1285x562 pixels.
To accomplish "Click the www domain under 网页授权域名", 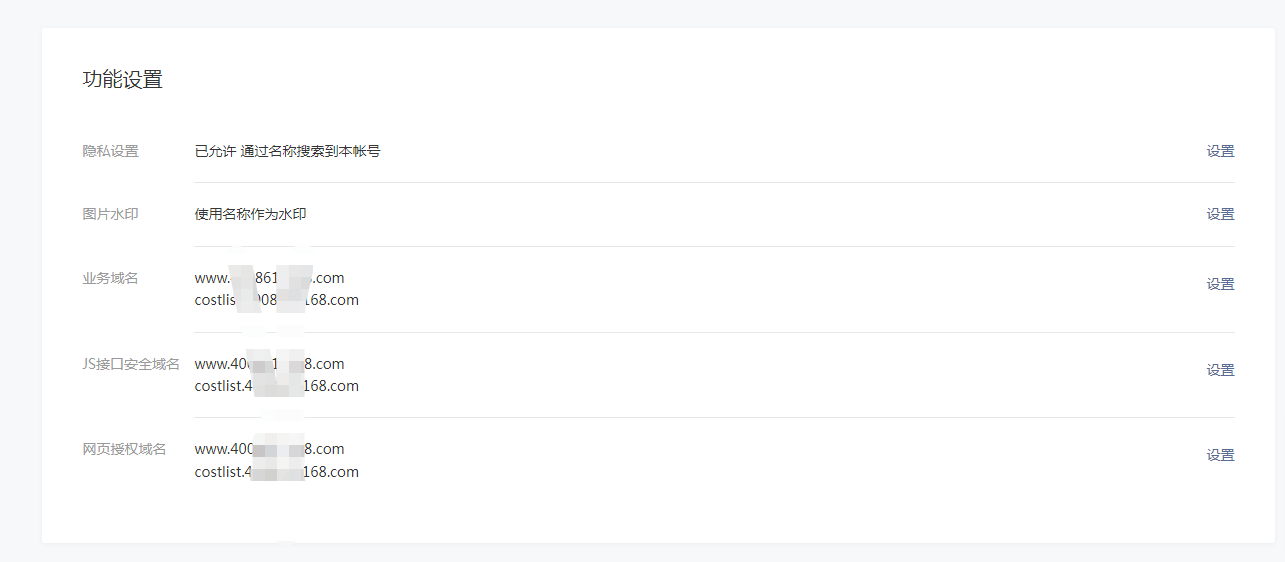I will pyautogui.click(x=269, y=449).
